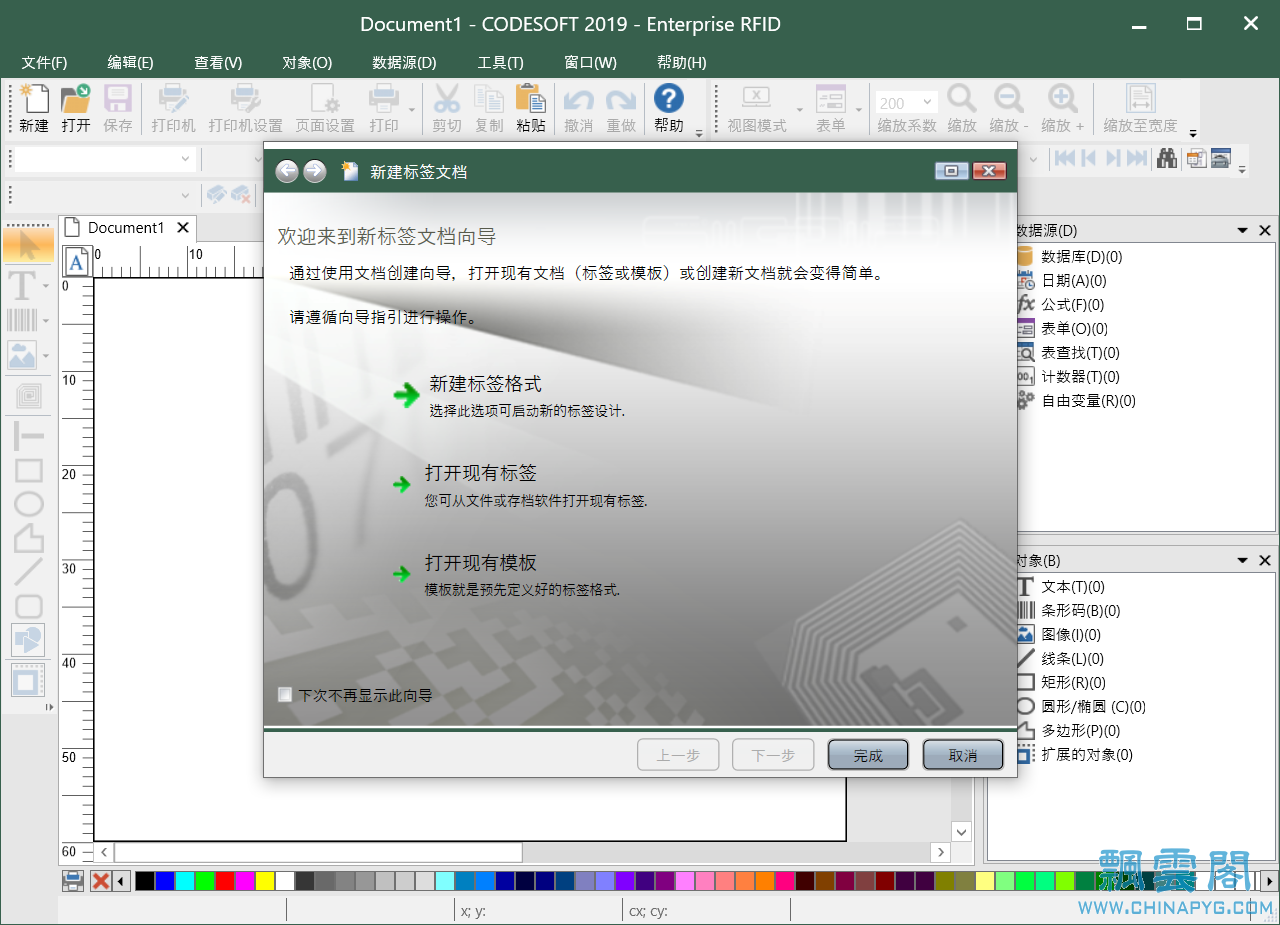Select the Ellipse drawing tool in the toolbox
This screenshot has height=925, width=1280.
28,504
